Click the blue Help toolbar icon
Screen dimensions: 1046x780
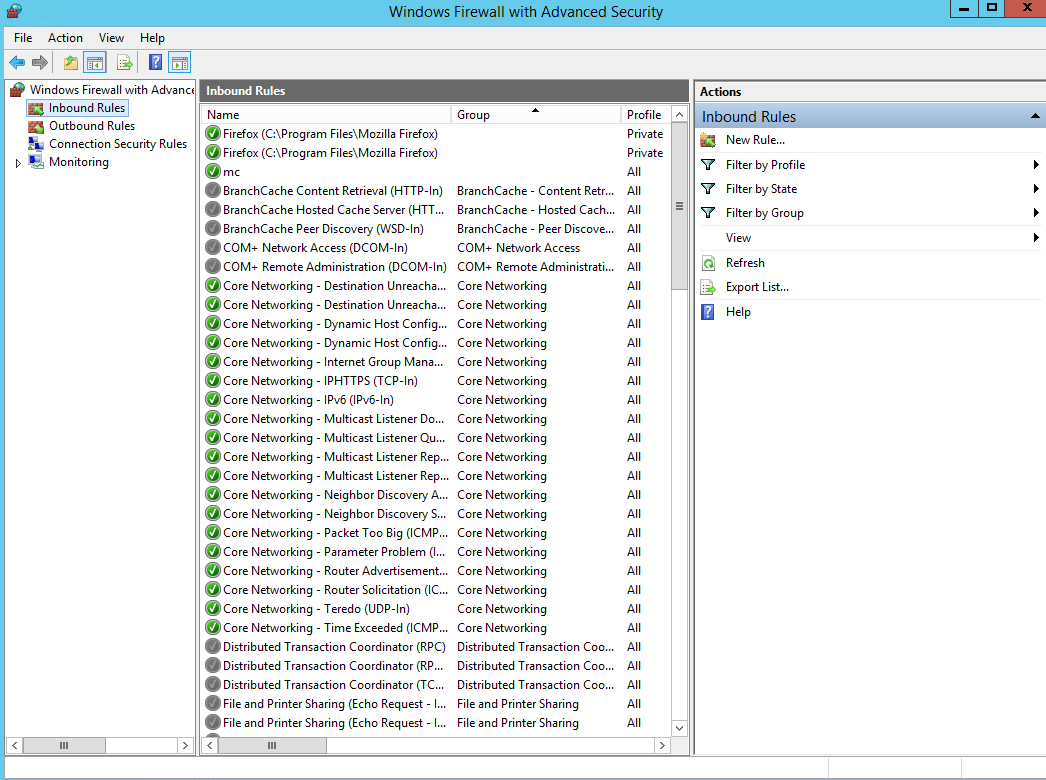pos(155,63)
